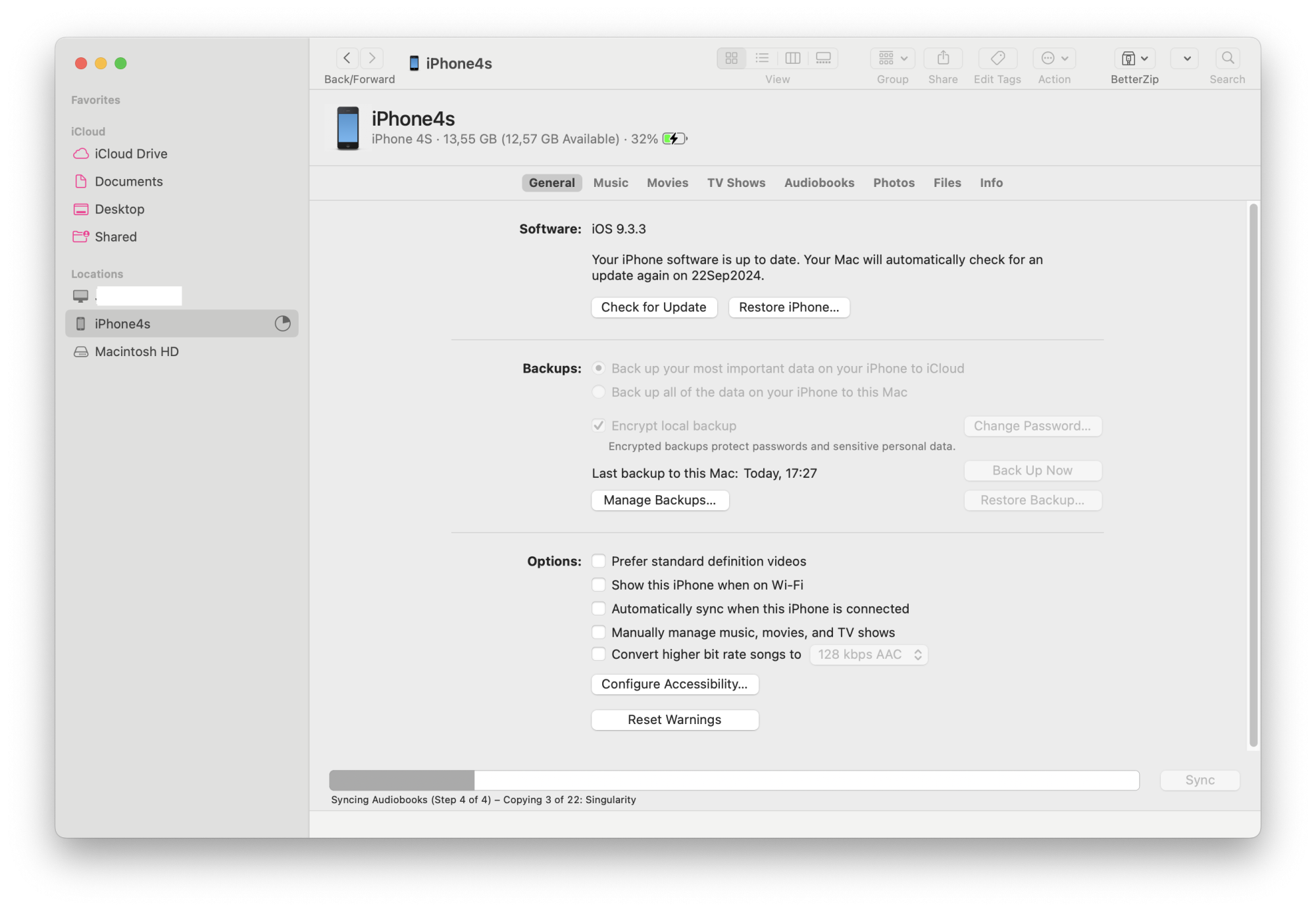
Task: Click the large iPhone 4S device image
Action: tap(347, 128)
